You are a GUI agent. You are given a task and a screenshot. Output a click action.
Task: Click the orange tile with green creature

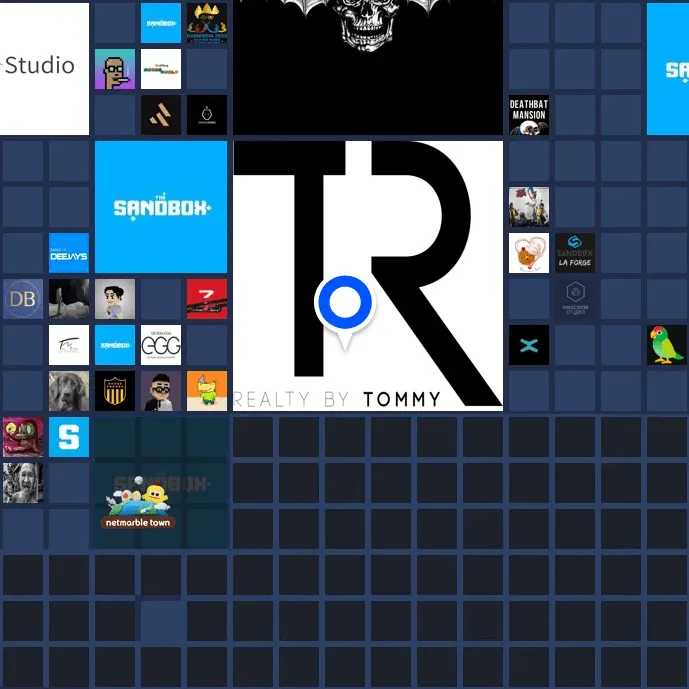207,391
